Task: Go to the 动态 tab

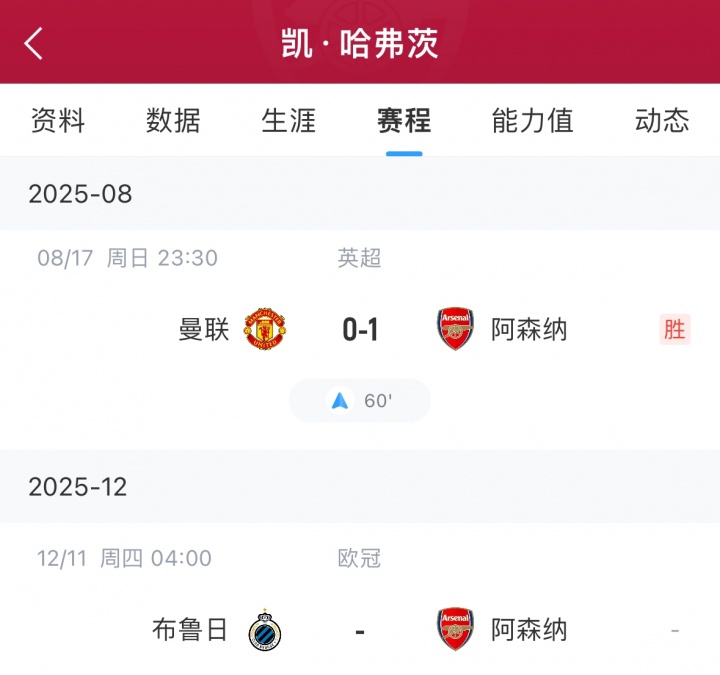Action: tap(662, 121)
